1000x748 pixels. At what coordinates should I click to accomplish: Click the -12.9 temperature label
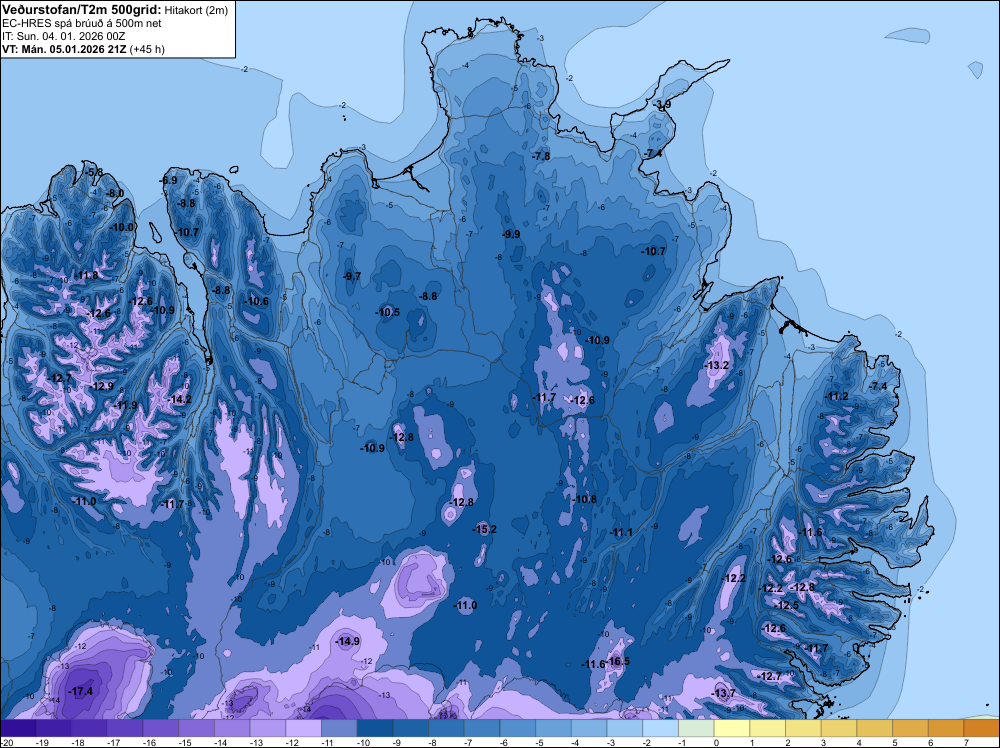coord(101,386)
